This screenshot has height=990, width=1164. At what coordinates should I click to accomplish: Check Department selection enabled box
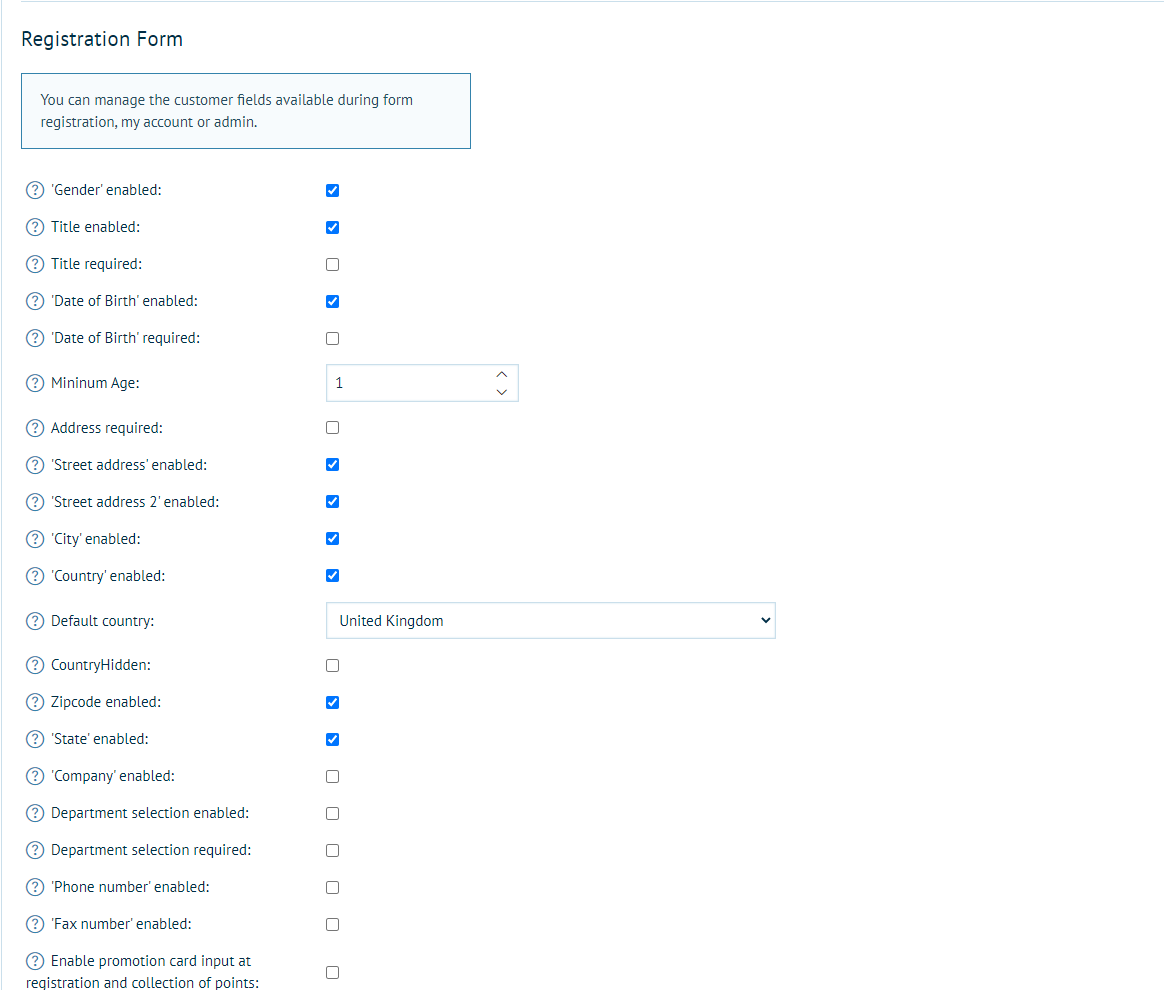point(333,813)
